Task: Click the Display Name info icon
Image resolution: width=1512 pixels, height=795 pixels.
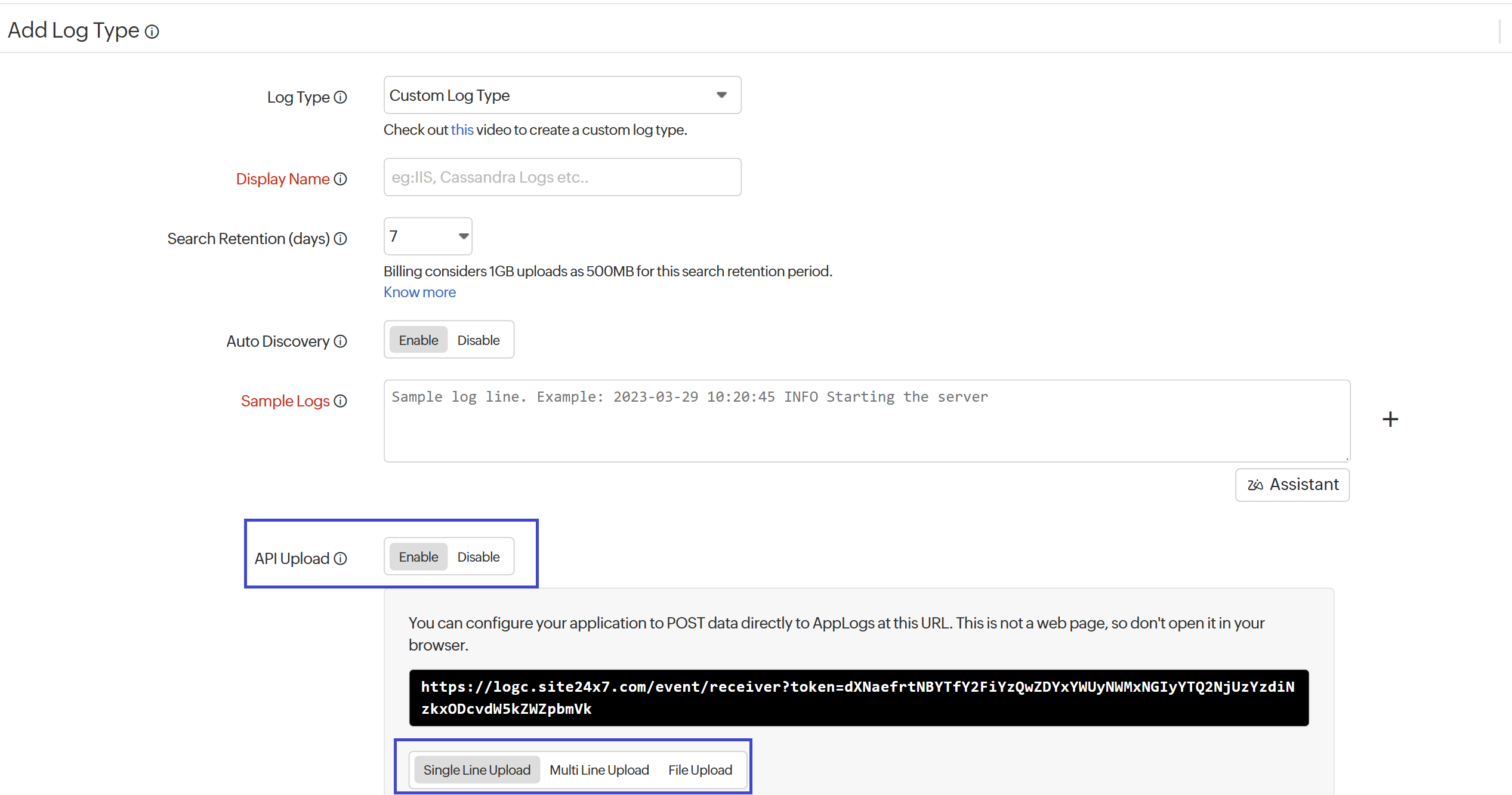Action: tap(340, 179)
